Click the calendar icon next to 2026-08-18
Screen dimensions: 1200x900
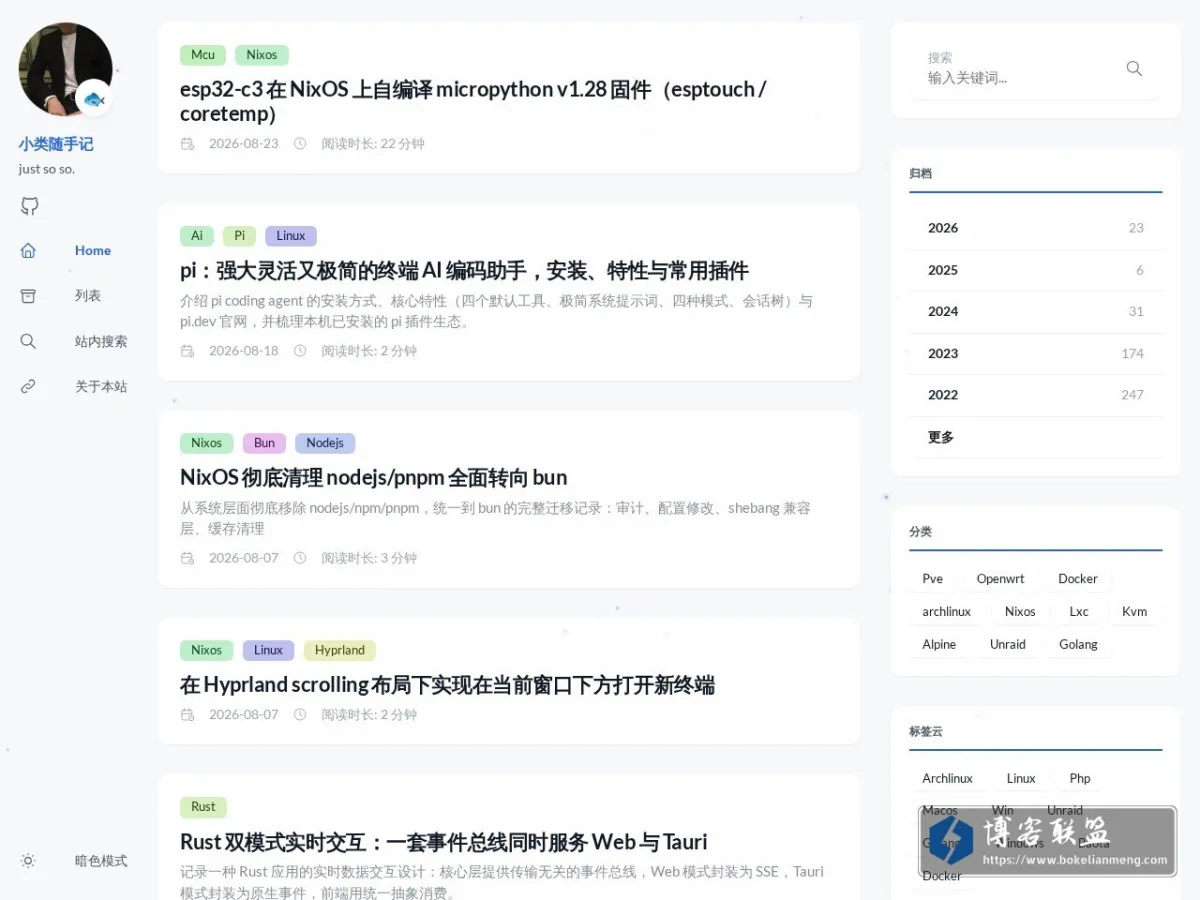(187, 351)
